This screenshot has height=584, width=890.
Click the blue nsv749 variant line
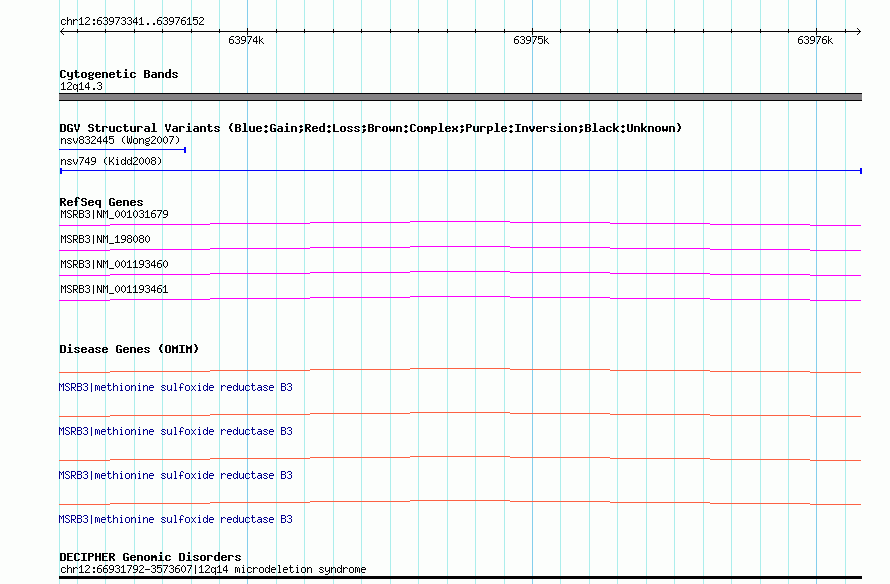[460, 170]
